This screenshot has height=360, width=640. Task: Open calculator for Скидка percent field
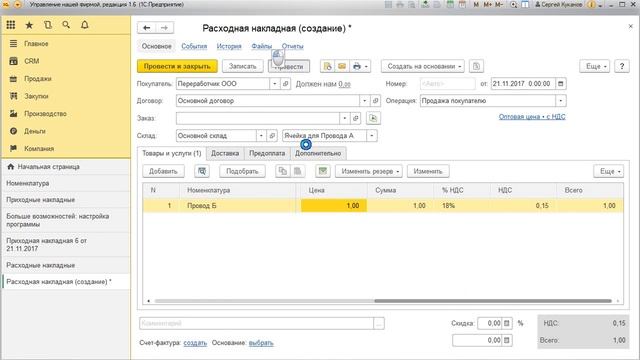click(507, 323)
